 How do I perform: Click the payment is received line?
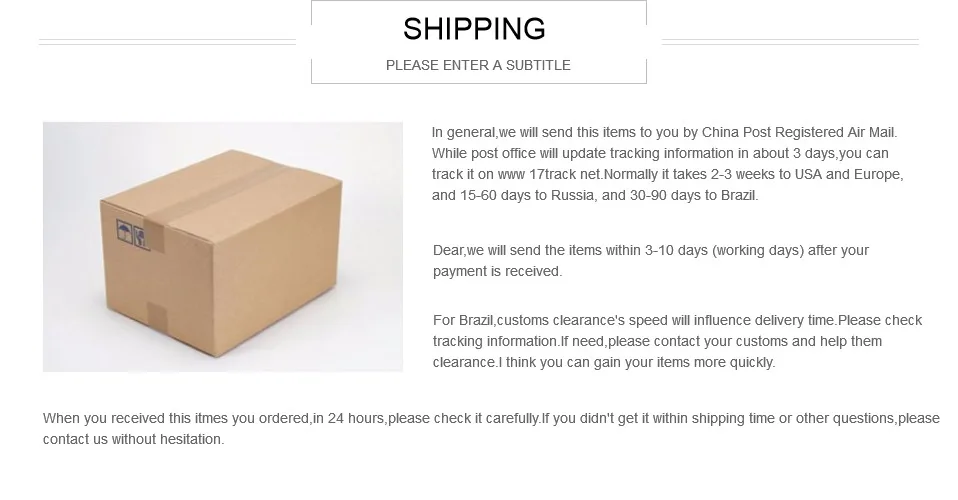[497, 271]
